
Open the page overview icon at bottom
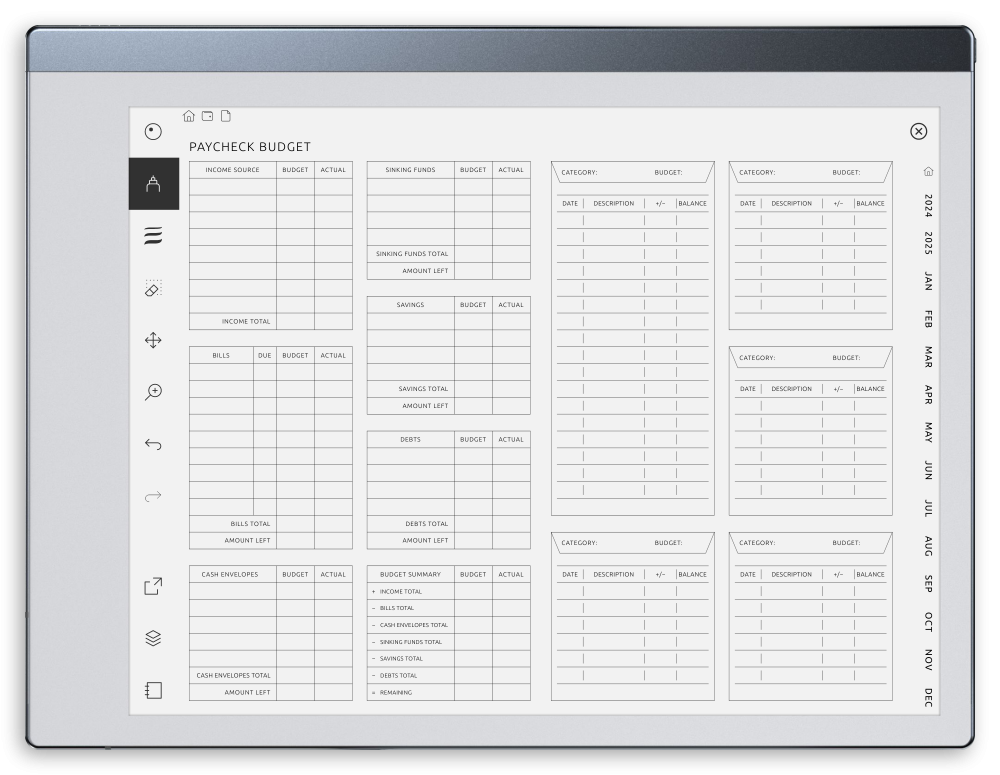click(152, 689)
